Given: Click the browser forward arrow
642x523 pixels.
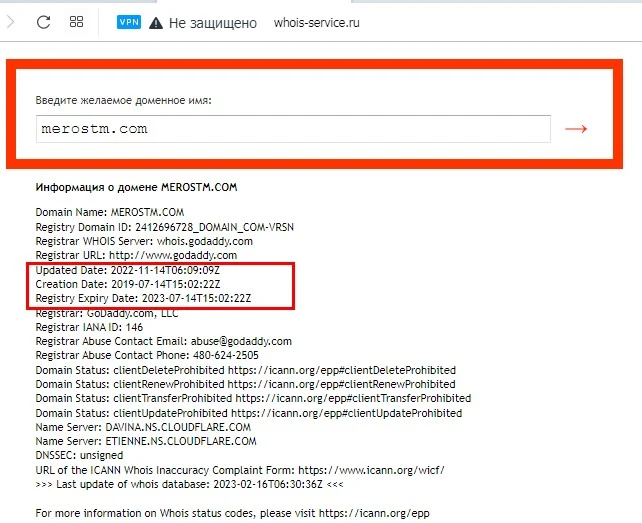Looking at the screenshot, I should point(10,22).
